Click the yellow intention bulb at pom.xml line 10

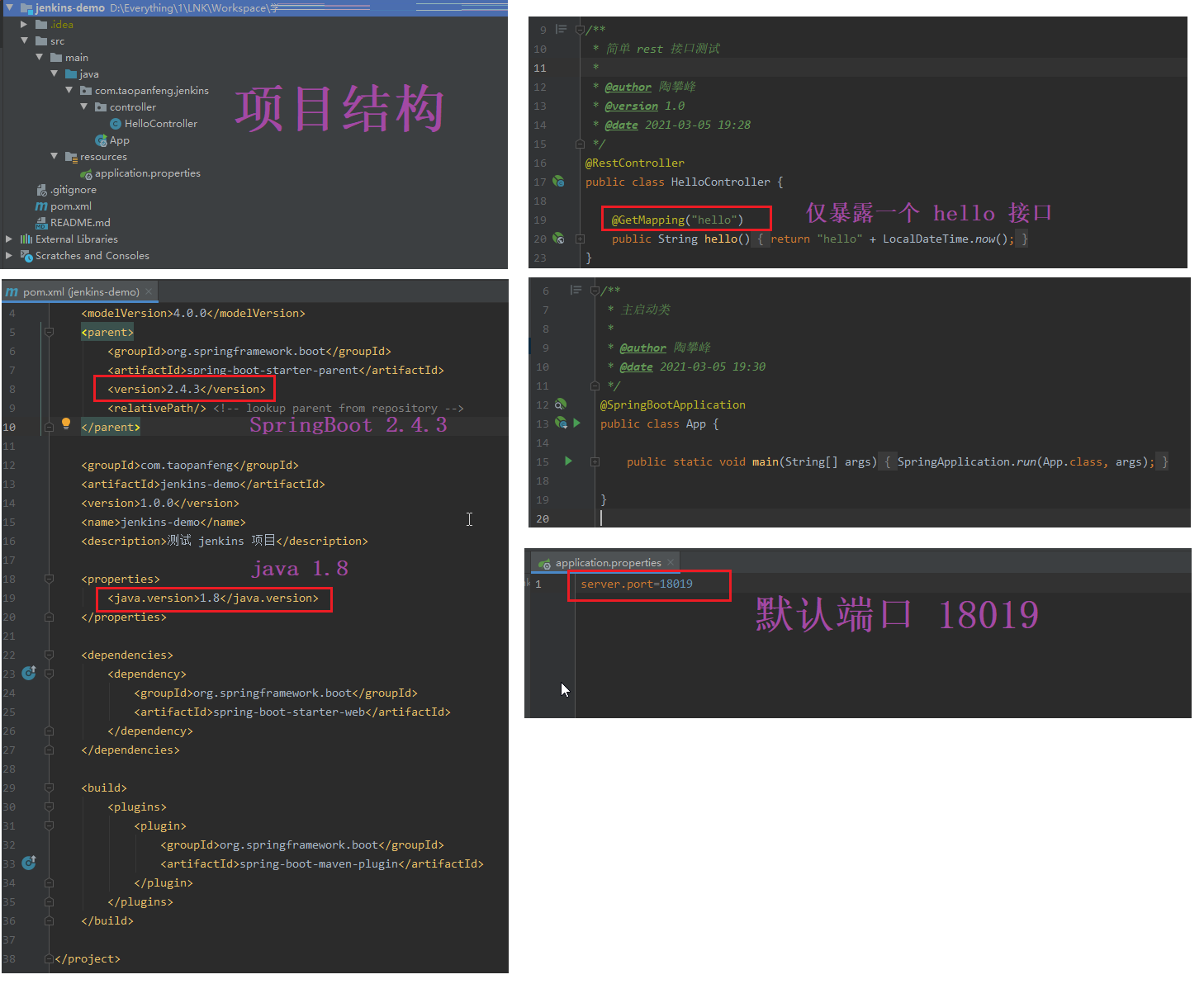66,424
